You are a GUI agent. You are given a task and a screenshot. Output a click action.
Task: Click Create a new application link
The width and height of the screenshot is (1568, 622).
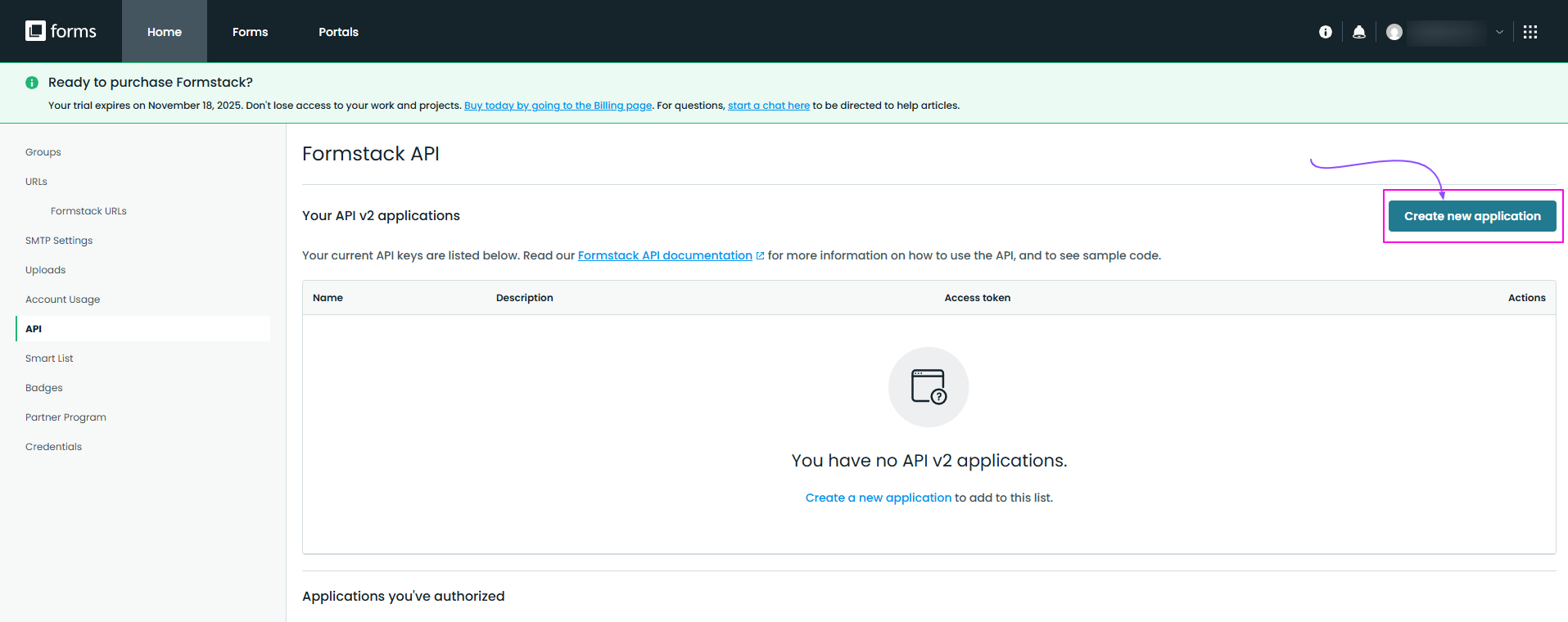coord(878,498)
